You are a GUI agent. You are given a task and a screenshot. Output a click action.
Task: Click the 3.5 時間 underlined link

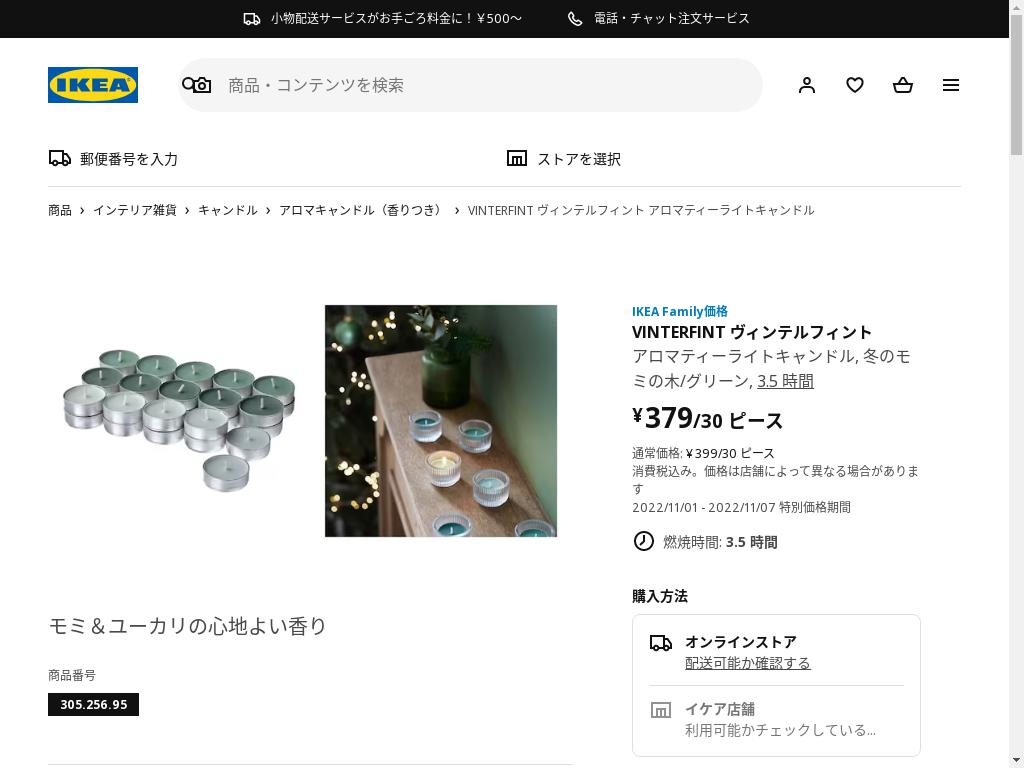pyautogui.click(x=786, y=381)
